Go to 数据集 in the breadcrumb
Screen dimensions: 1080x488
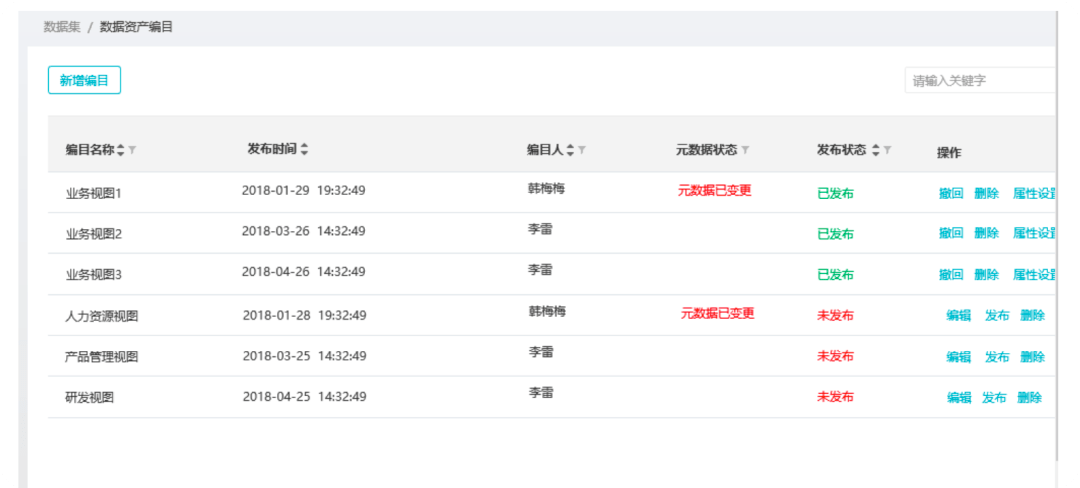point(61,27)
